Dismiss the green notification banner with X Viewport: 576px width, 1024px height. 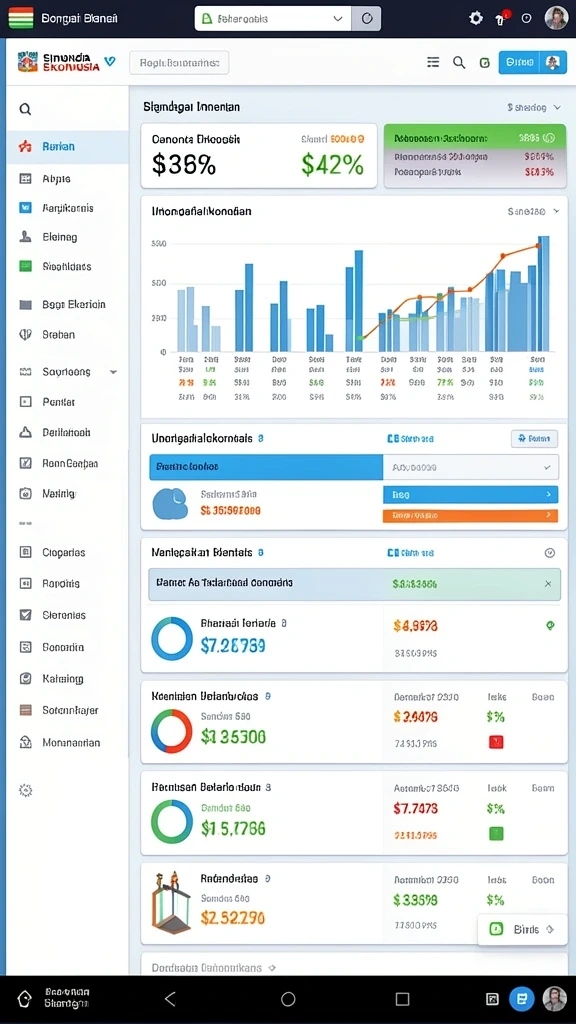(x=548, y=584)
